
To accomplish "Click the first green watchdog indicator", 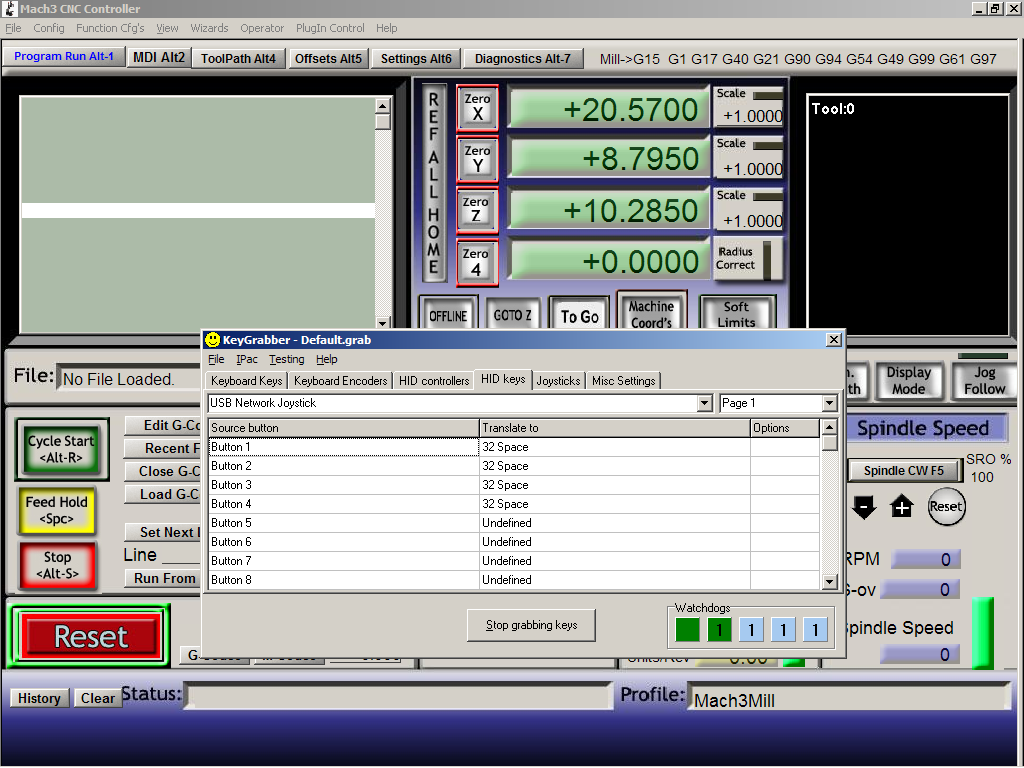I will coord(687,630).
